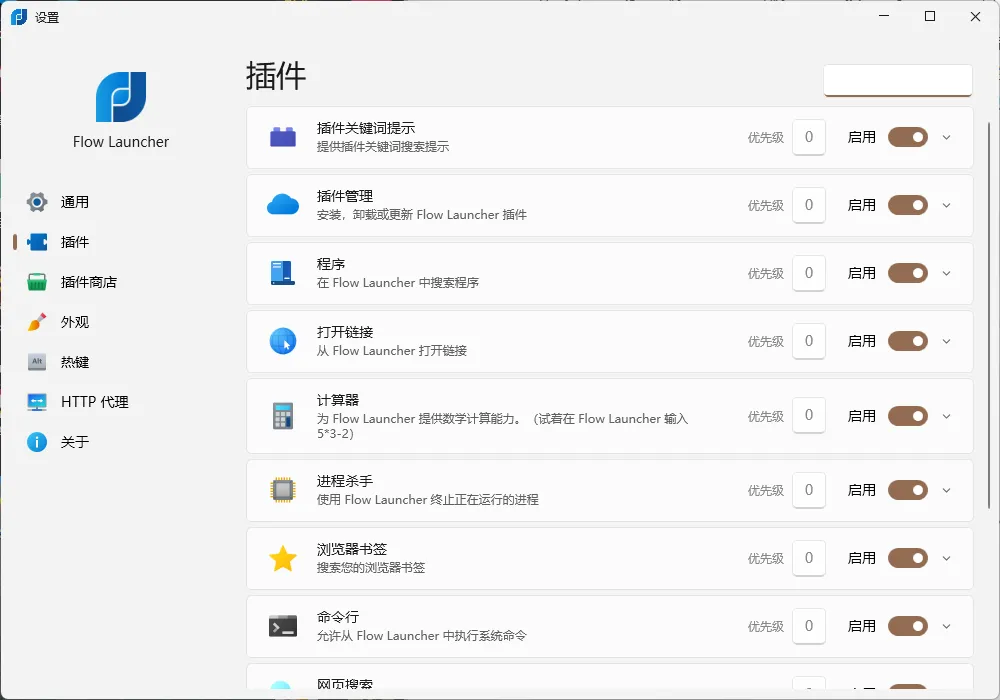Click the 计算器 calculator icon

283,415
